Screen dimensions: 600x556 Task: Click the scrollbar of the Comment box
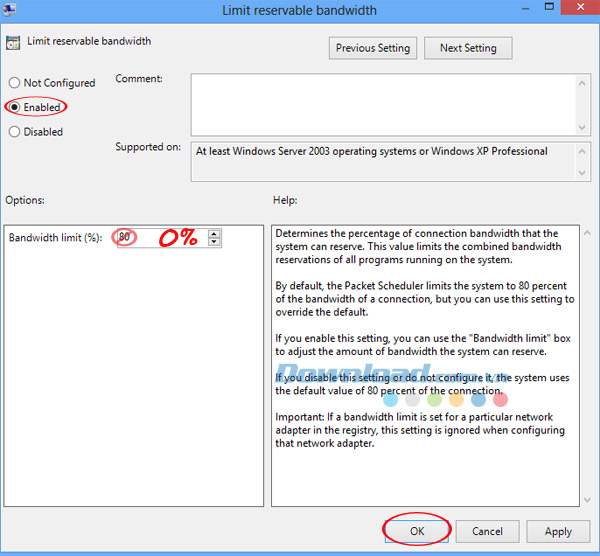pyautogui.click(x=584, y=102)
